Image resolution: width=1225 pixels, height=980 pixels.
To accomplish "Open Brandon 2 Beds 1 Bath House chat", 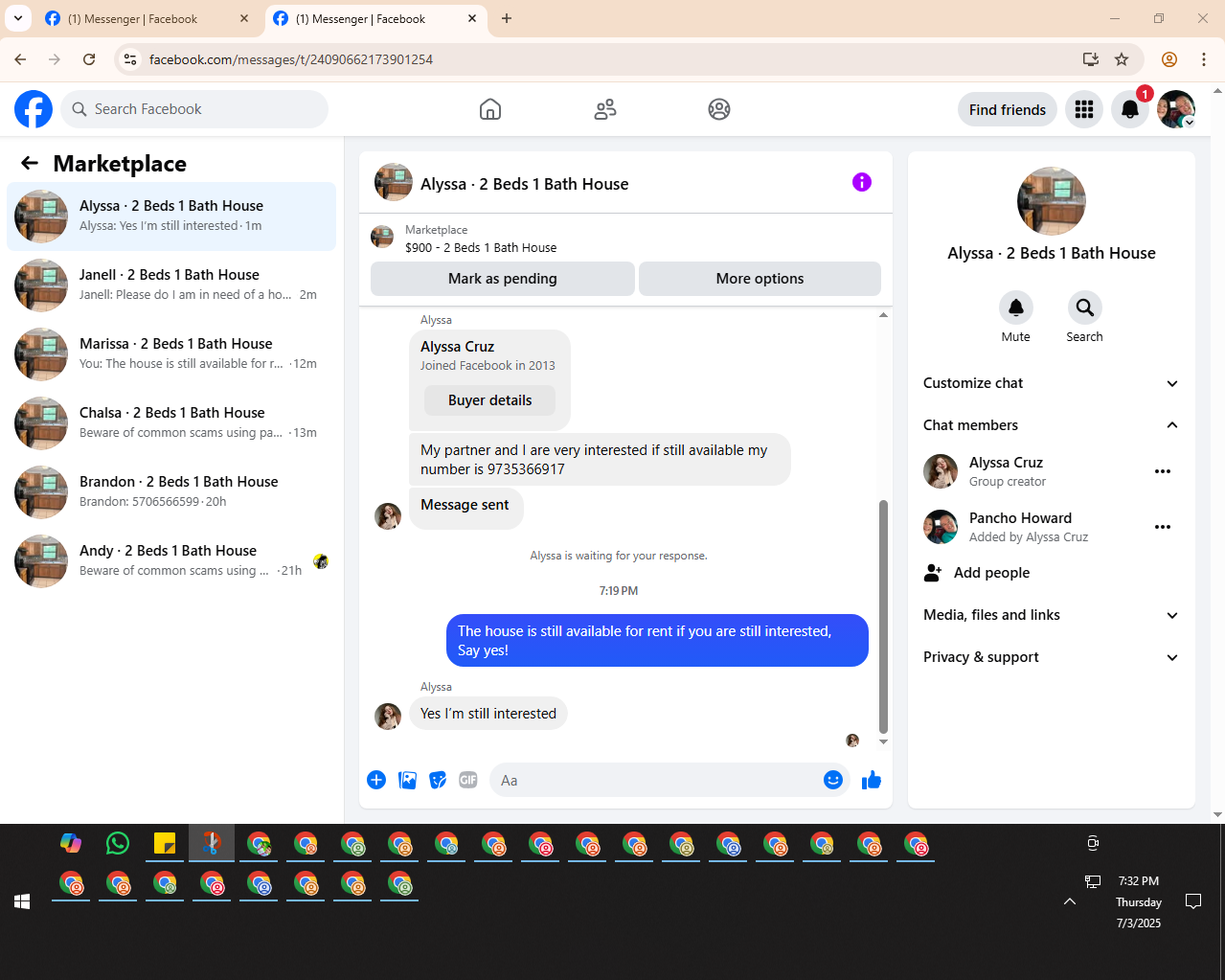I will (x=171, y=492).
